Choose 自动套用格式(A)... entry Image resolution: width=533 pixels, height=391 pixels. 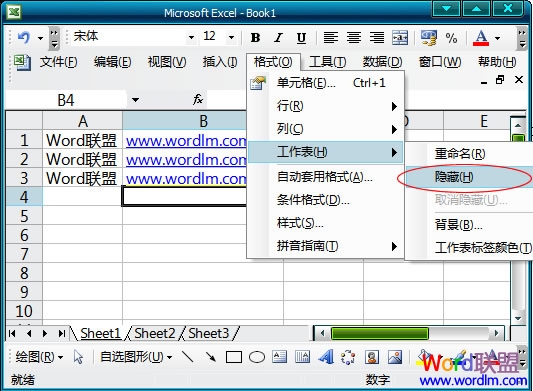[326, 176]
